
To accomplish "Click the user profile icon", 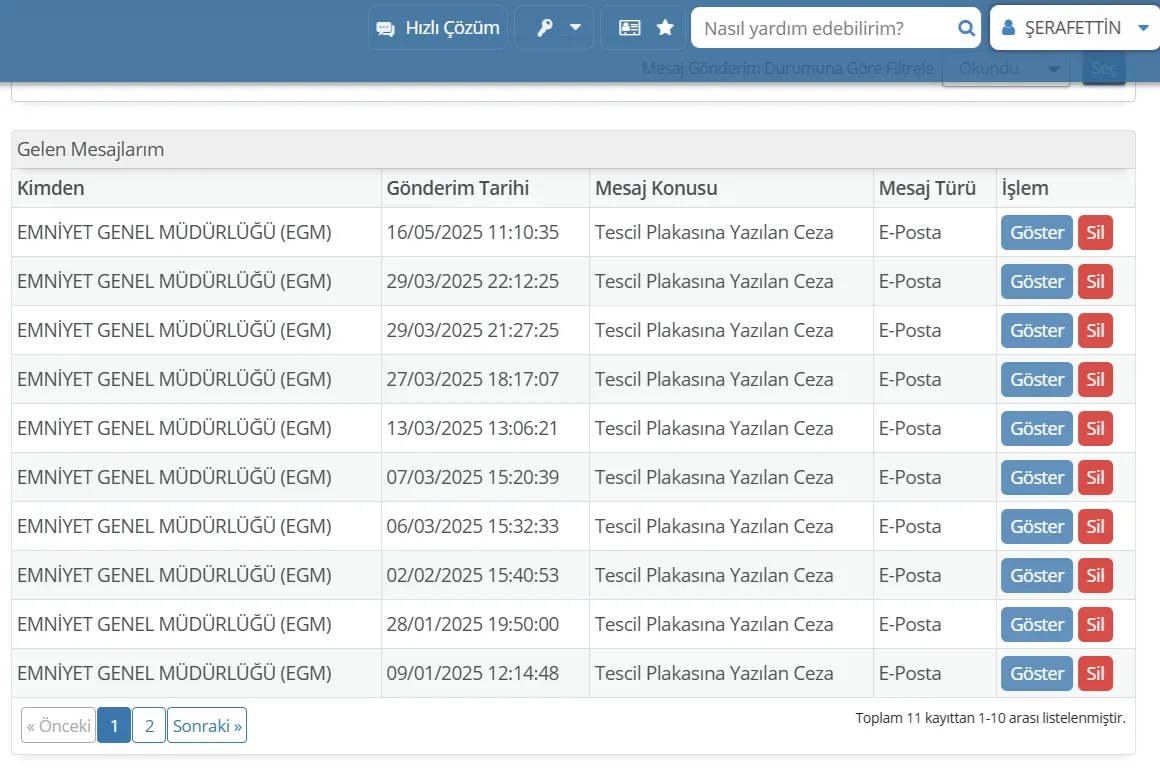I will click(1008, 28).
